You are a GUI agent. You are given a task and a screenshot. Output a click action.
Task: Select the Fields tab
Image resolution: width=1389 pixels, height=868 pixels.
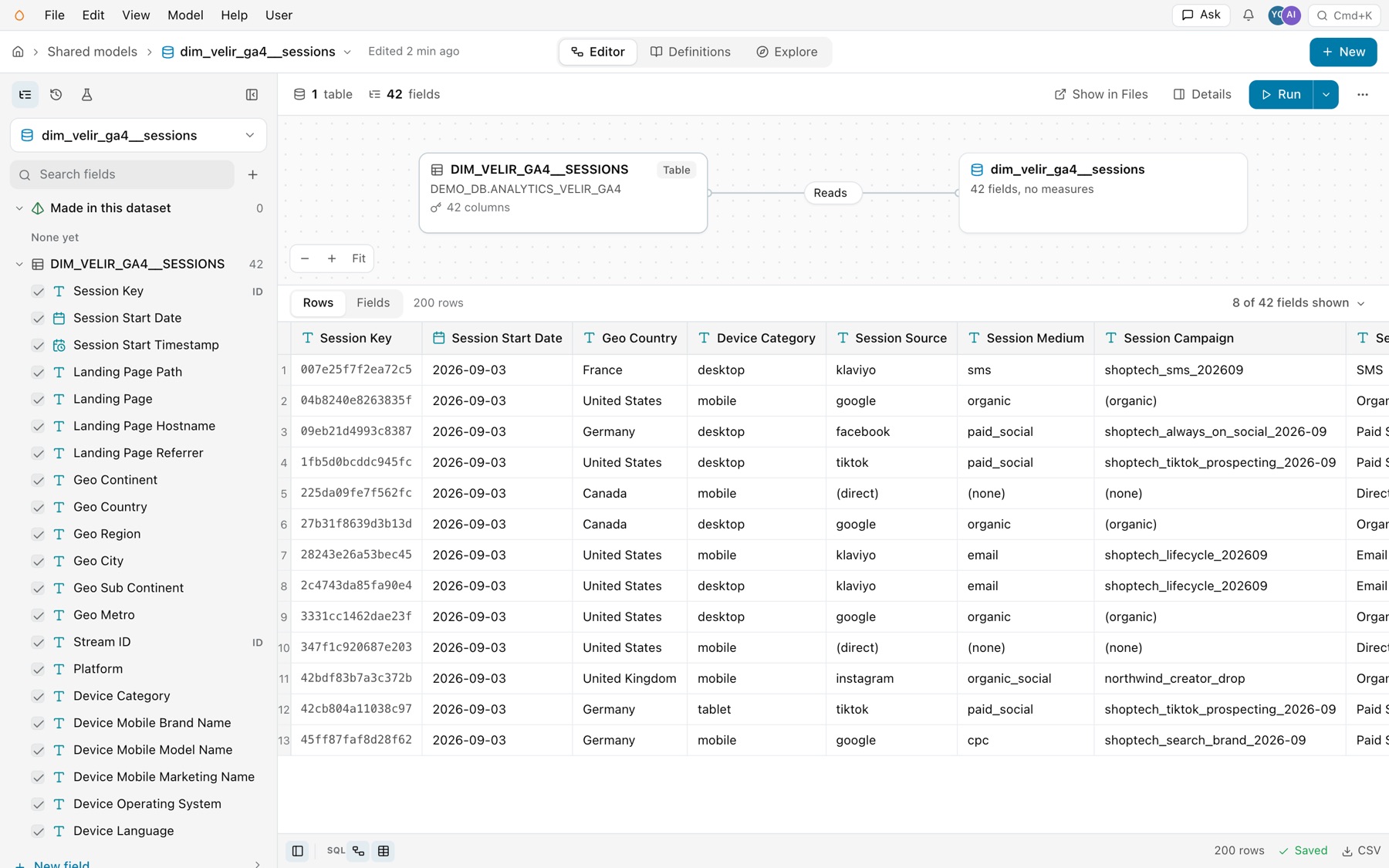tap(373, 302)
